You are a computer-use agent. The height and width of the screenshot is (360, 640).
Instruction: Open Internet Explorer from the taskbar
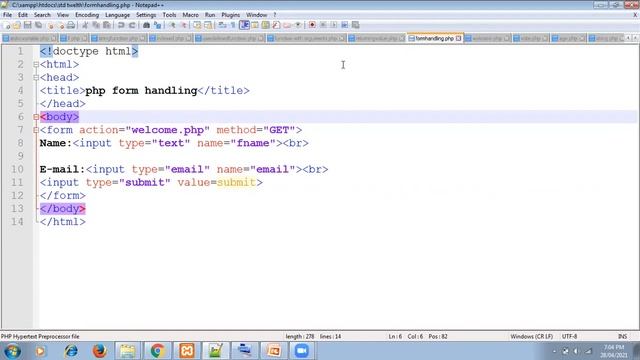[71, 351]
